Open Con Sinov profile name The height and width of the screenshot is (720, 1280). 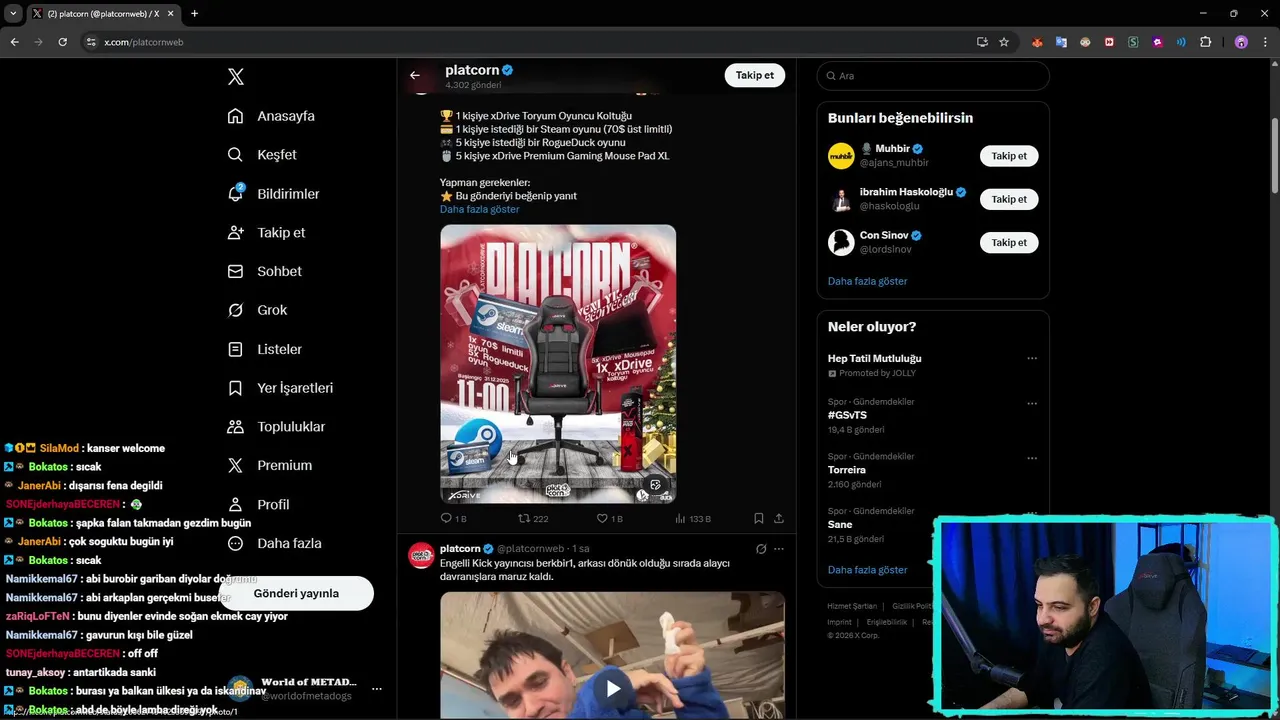[884, 235]
